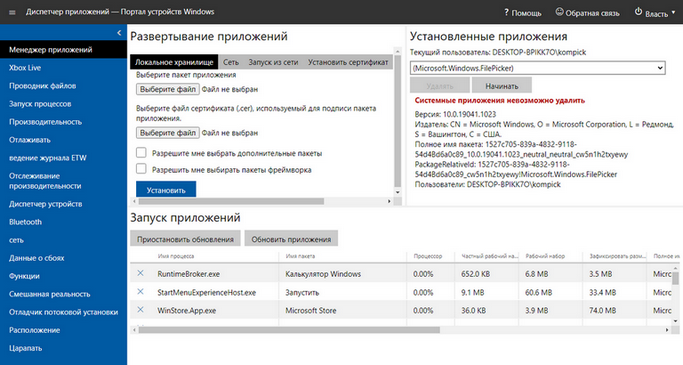Switch to the Локальное хранилище tab
Image resolution: width=683 pixels, height=365 pixels.
click(174, 62)
